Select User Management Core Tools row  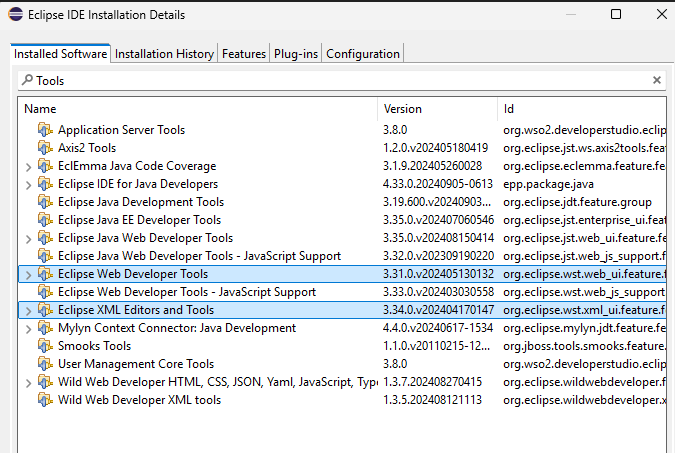click(342, 364)
